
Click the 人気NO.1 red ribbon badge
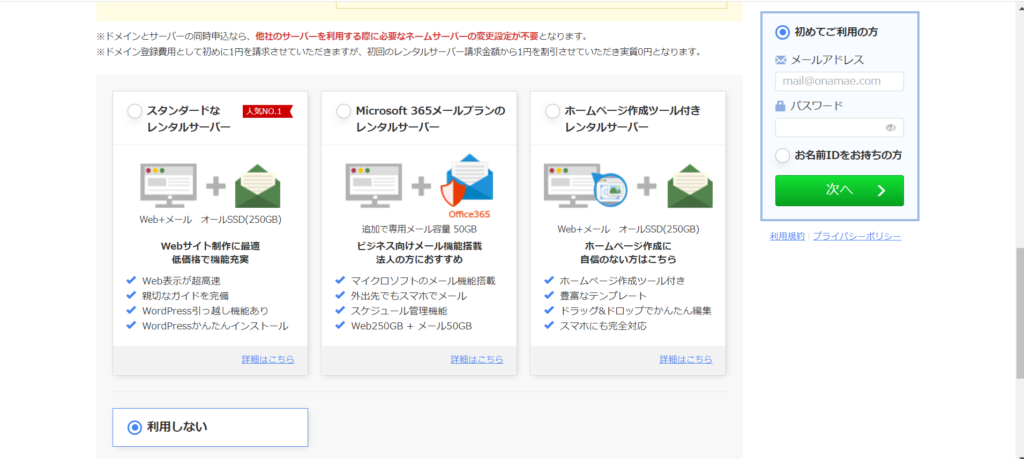tap(267, 111)
